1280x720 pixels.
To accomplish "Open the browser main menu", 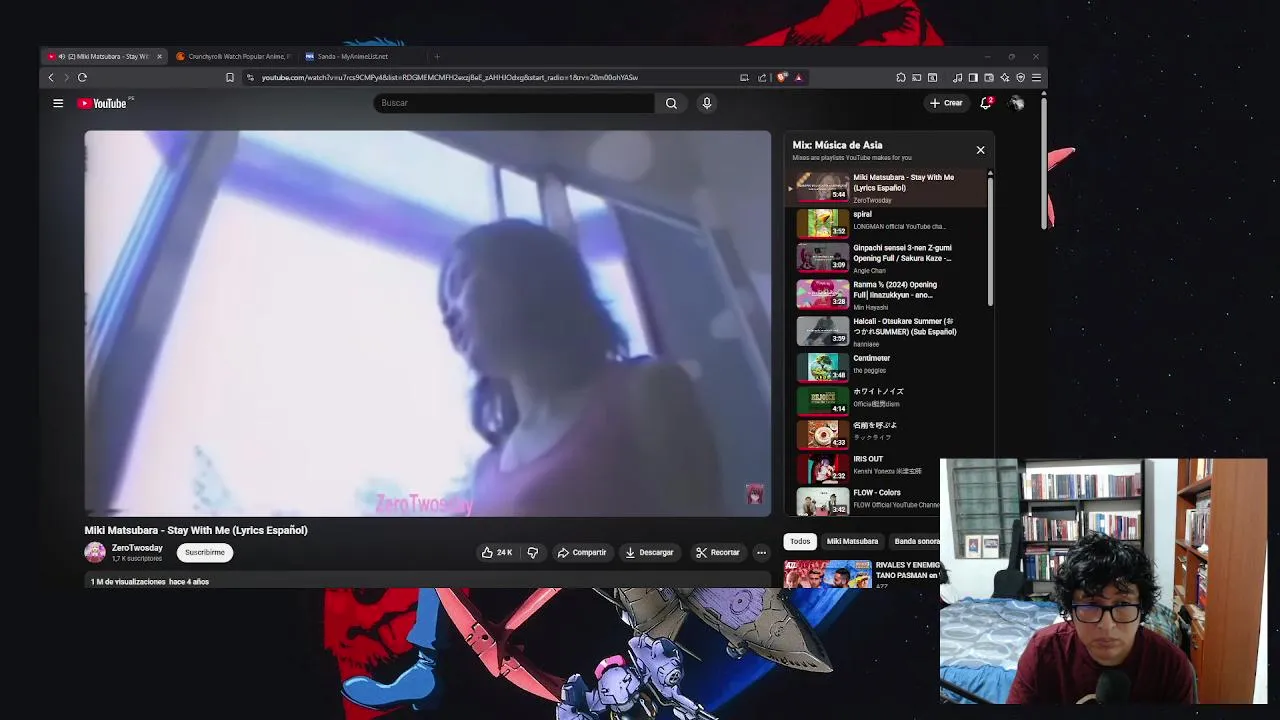I will [1036, 77].
